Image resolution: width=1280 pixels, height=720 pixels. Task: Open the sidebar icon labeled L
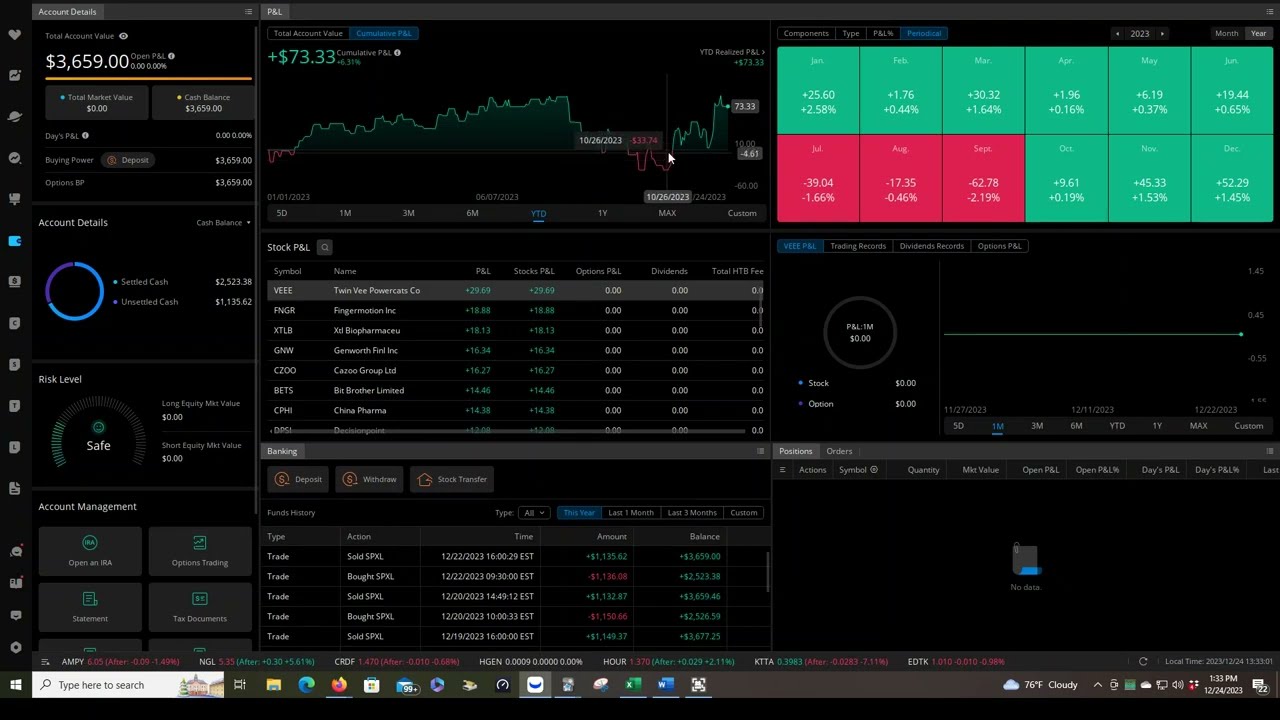15,447
